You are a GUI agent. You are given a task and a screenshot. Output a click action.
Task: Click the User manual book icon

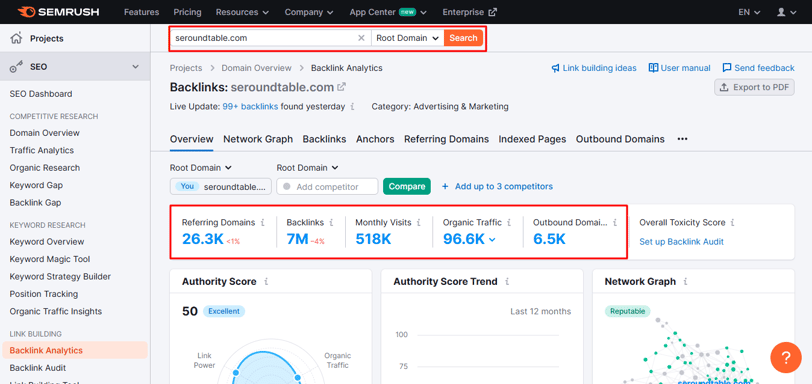[653, 68]
